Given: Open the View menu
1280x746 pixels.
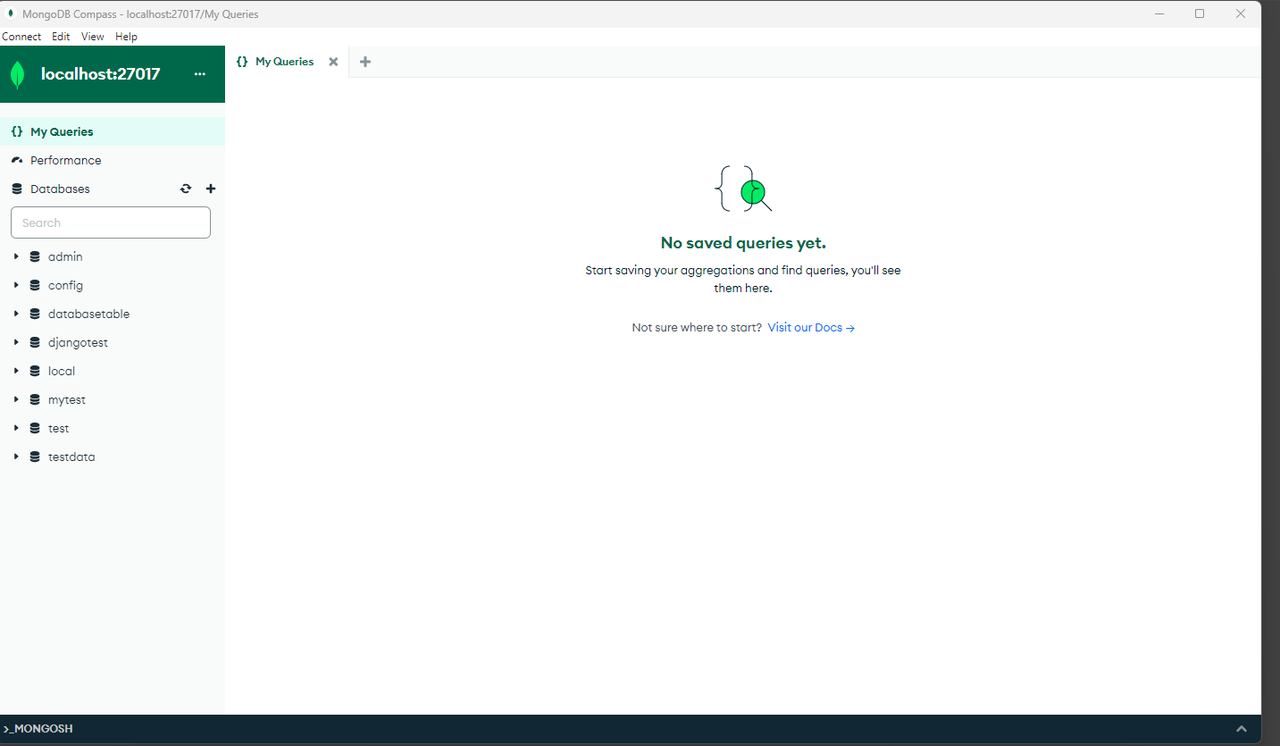Looking at the screenshot, I should (92, 36).
